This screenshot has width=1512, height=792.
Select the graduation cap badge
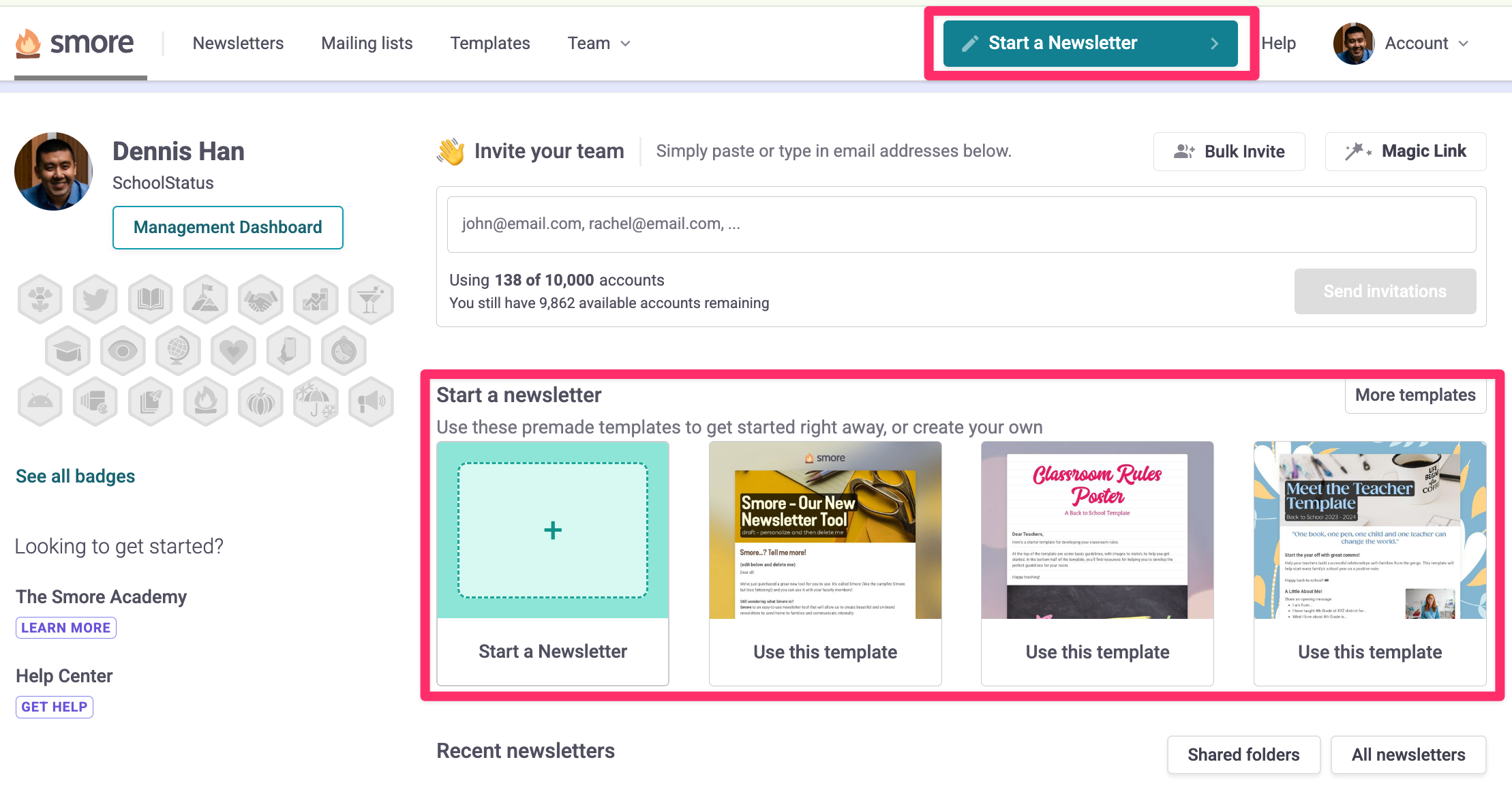pyautogui.click(x=67, y=351)
